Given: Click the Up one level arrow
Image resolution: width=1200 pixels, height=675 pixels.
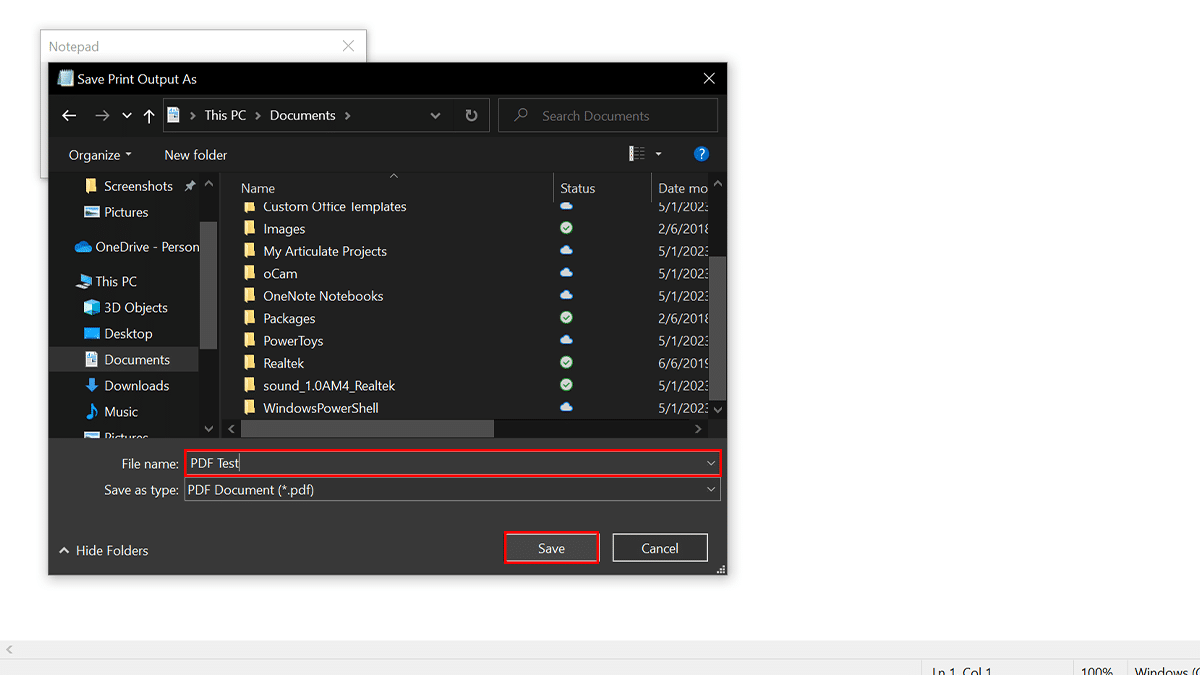Looking at the screenshot, I should coord(149,116).
